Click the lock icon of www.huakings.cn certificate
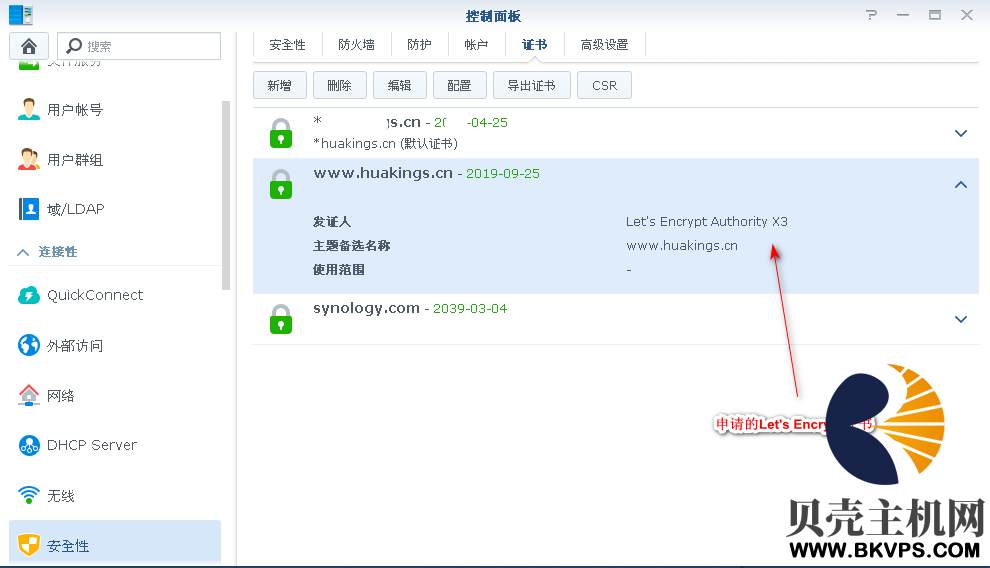The image size is (990, 568). click(281, 184)
